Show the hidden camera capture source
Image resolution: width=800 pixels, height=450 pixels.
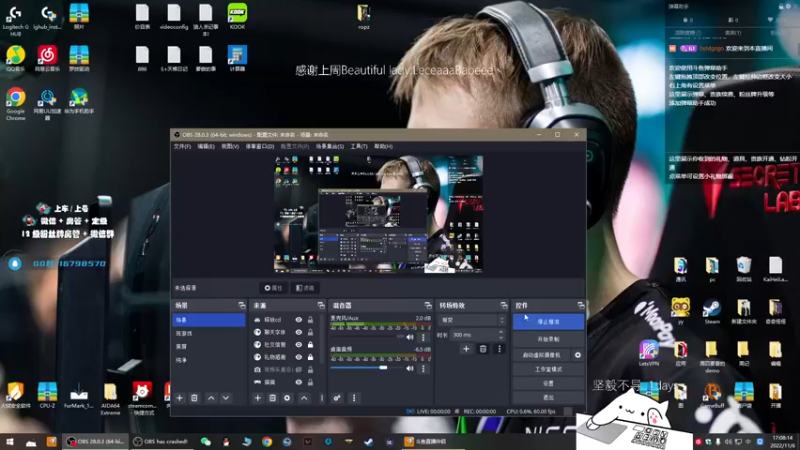tap(299, 369)
